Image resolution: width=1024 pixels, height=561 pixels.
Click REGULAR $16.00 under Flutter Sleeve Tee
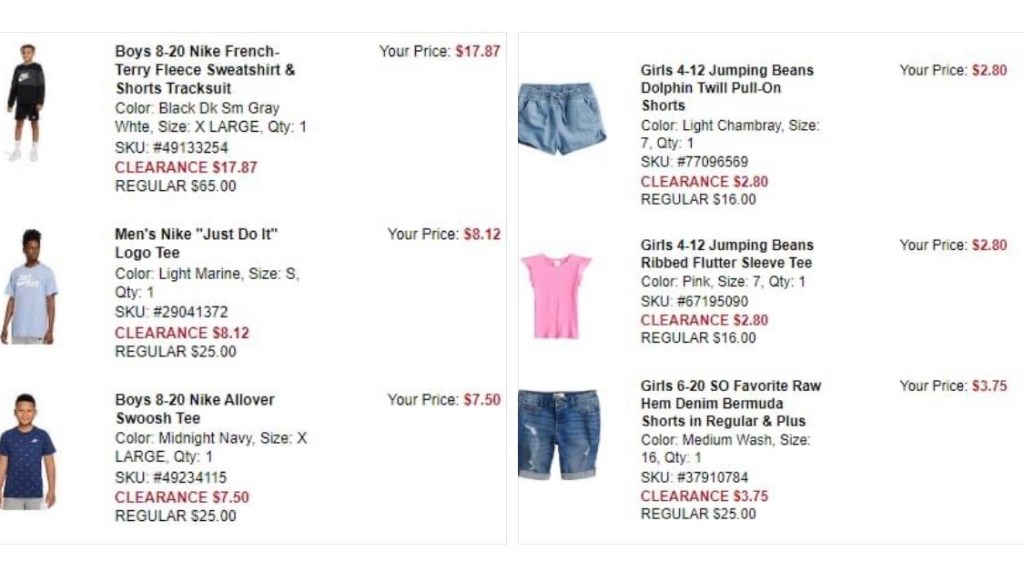point(698,338)
